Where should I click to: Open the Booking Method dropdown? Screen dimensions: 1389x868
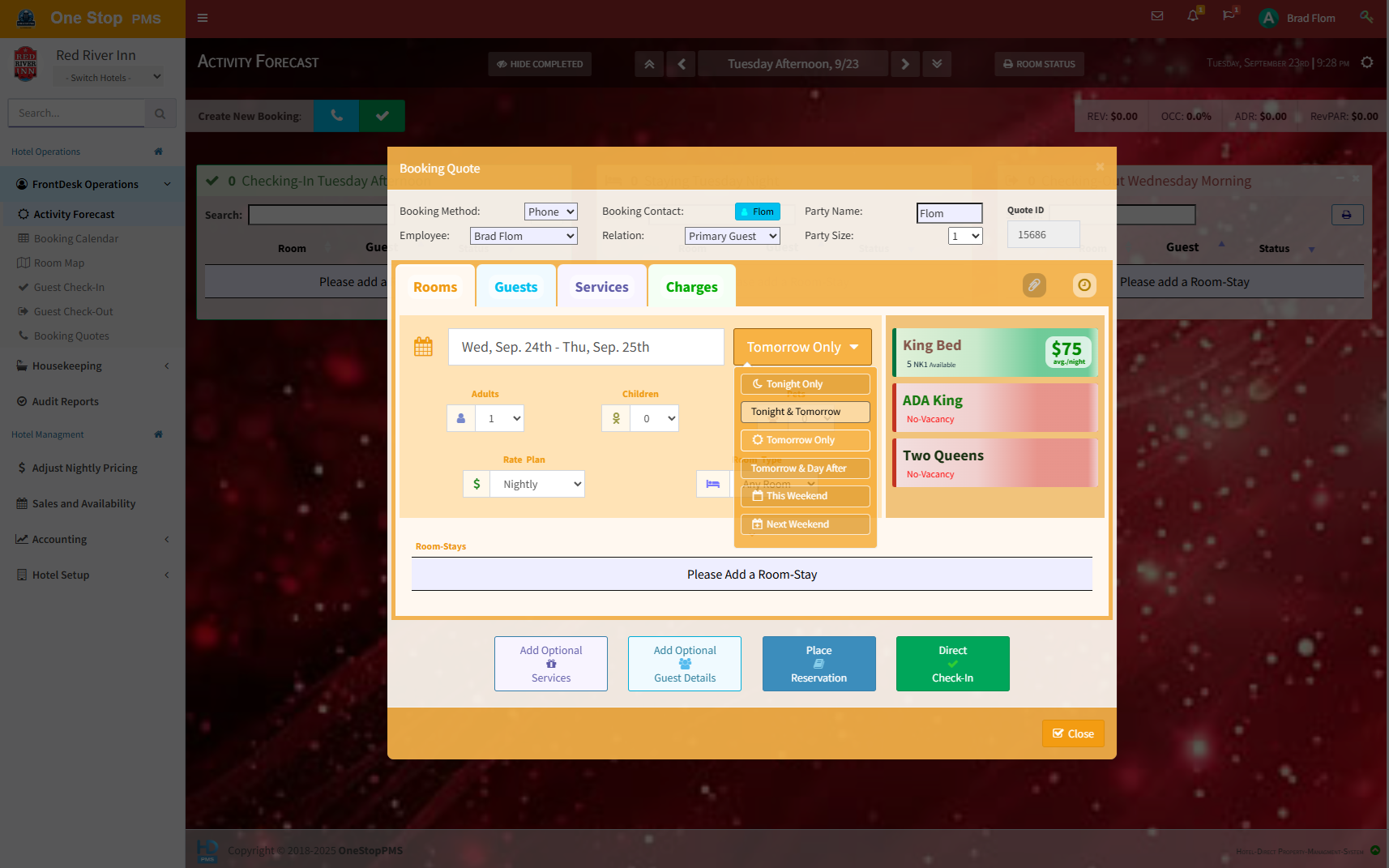click(x=550, y=212)
